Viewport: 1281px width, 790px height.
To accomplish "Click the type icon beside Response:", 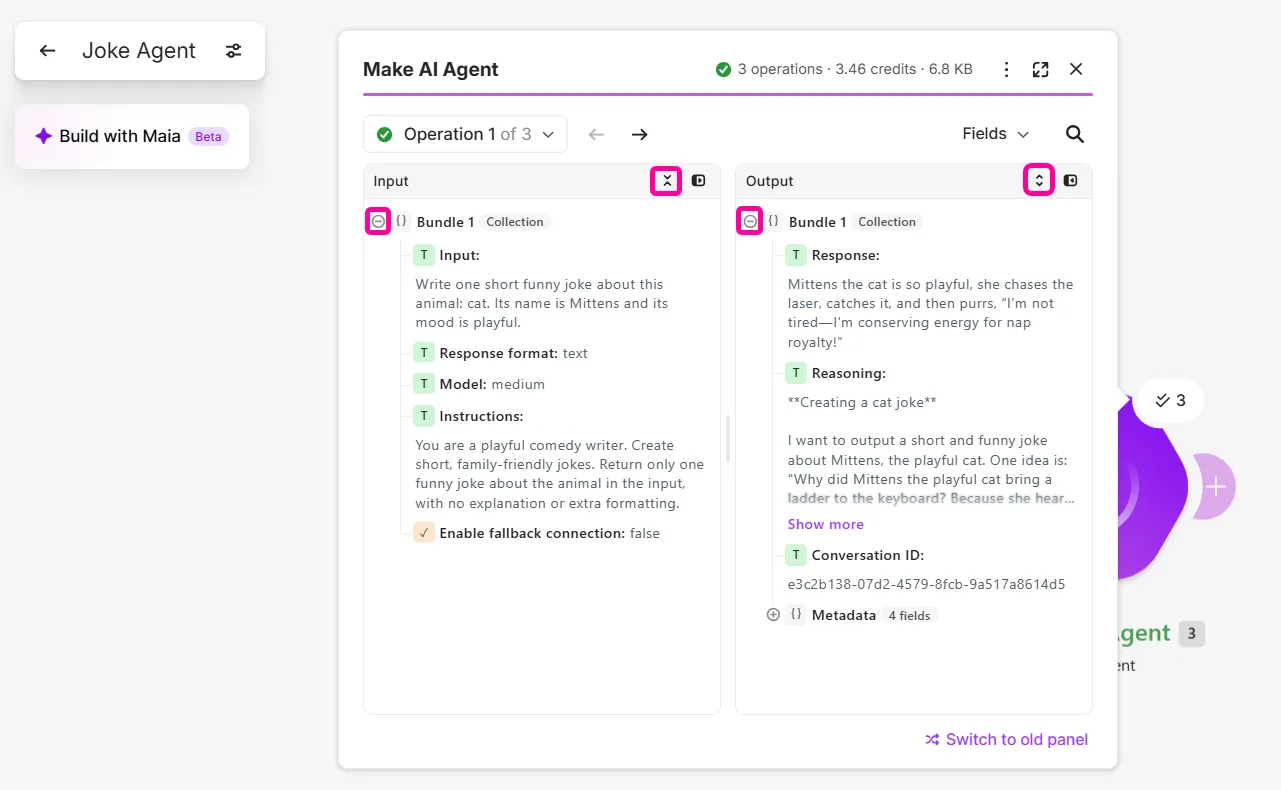I will [x=796, y=255].
